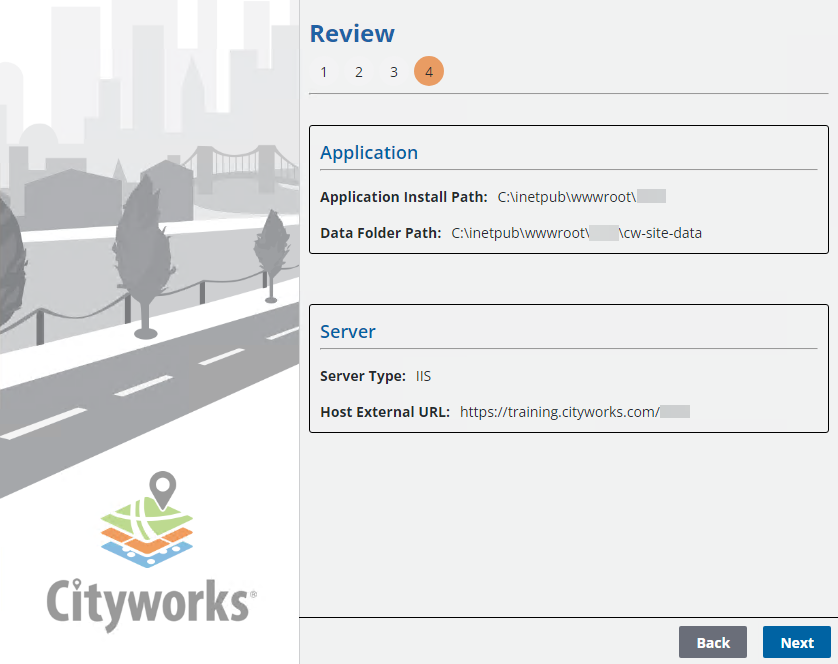This screenshot has height=664, width=838.
Task: Click the Application Install Path label
Action: tap(404, 197)
